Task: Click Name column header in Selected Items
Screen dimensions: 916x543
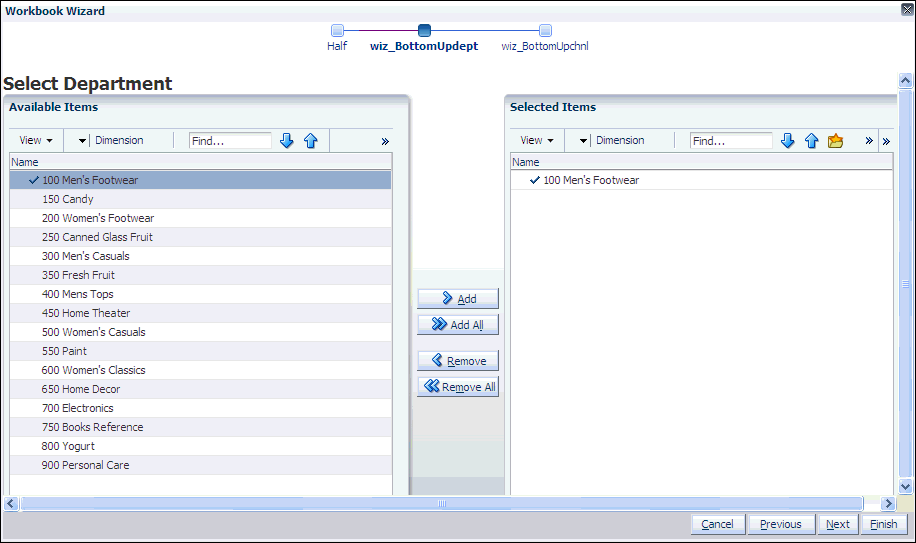Action: click(x=702, y=162)
